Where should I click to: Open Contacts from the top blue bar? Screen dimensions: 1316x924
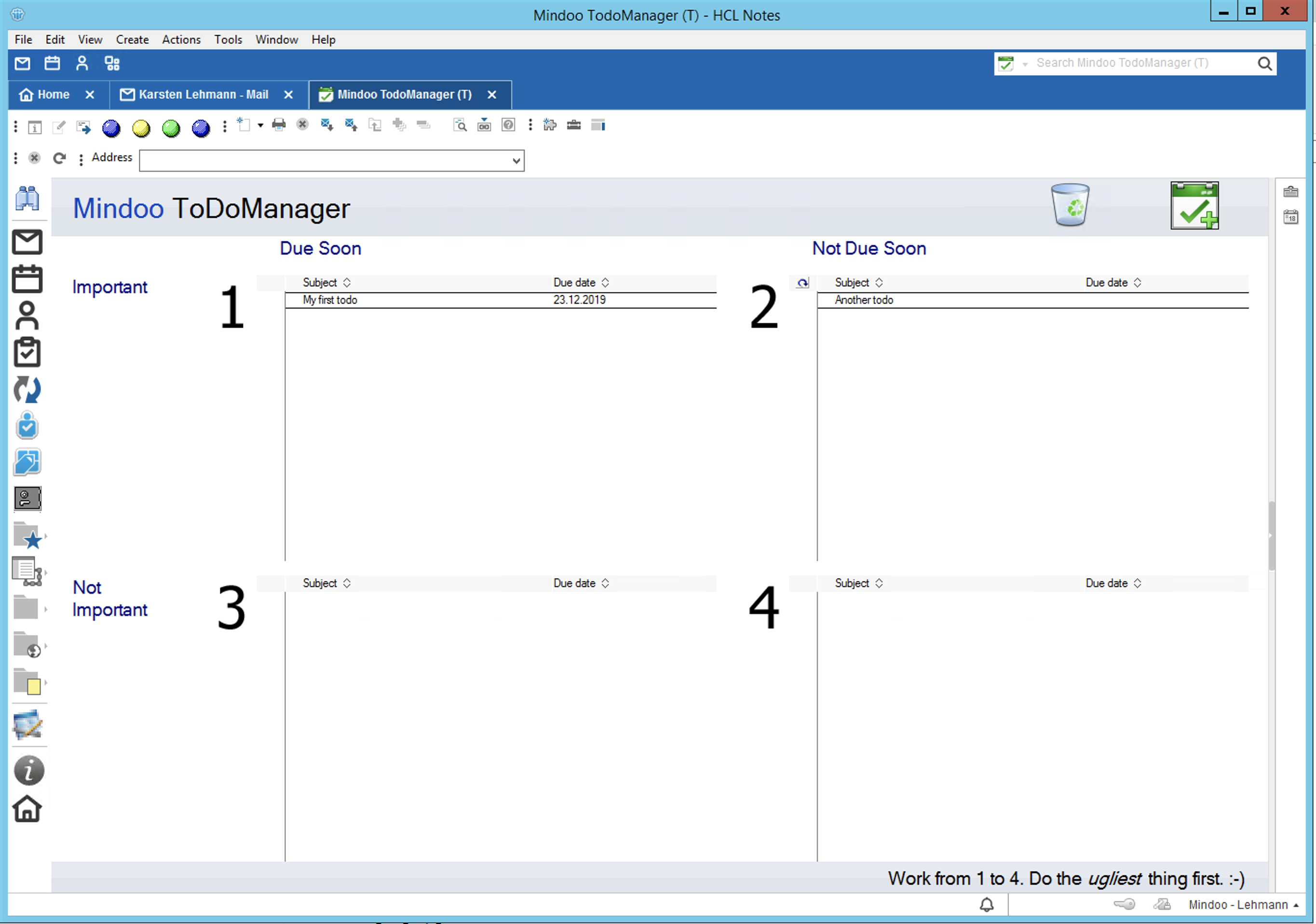(x=82, y=64)
